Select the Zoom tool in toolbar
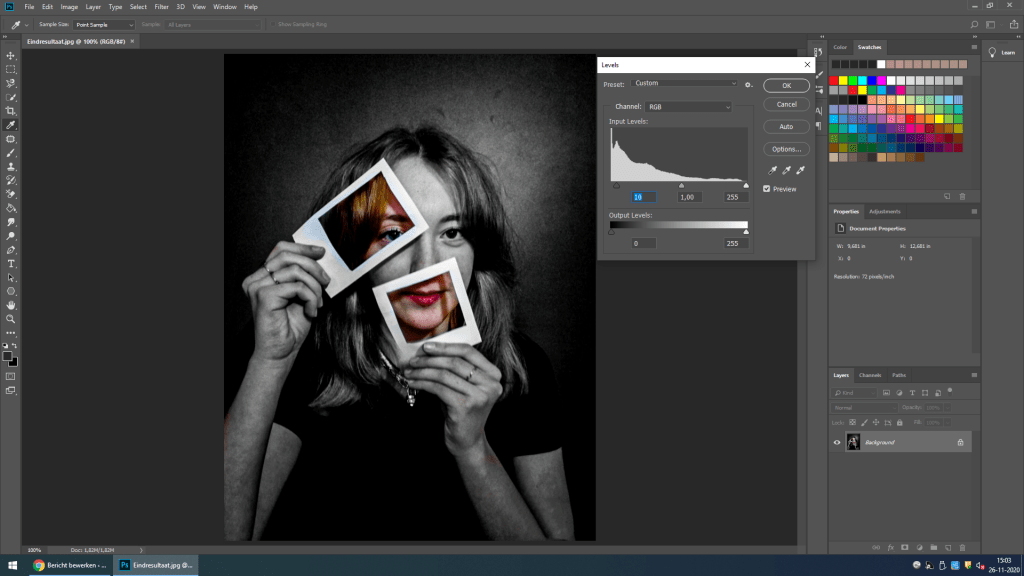Image resolution: width=1024 pixels, height=576 pixels. 11,318
